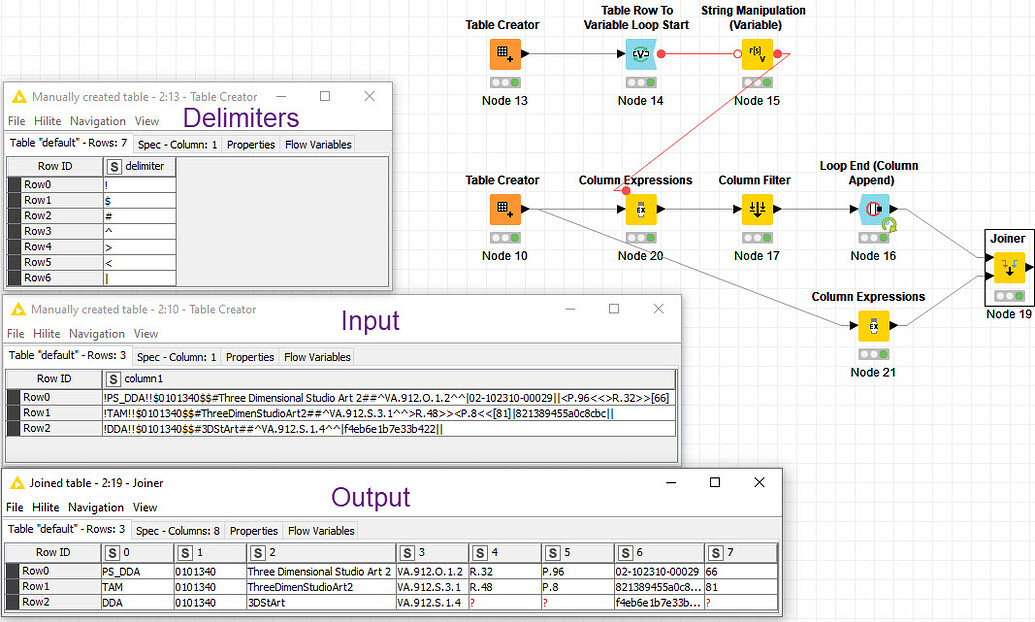Select the Table Creator node labeled Node 10
1035x622 pixels.
pyautogui.click(x=504, y=209)
